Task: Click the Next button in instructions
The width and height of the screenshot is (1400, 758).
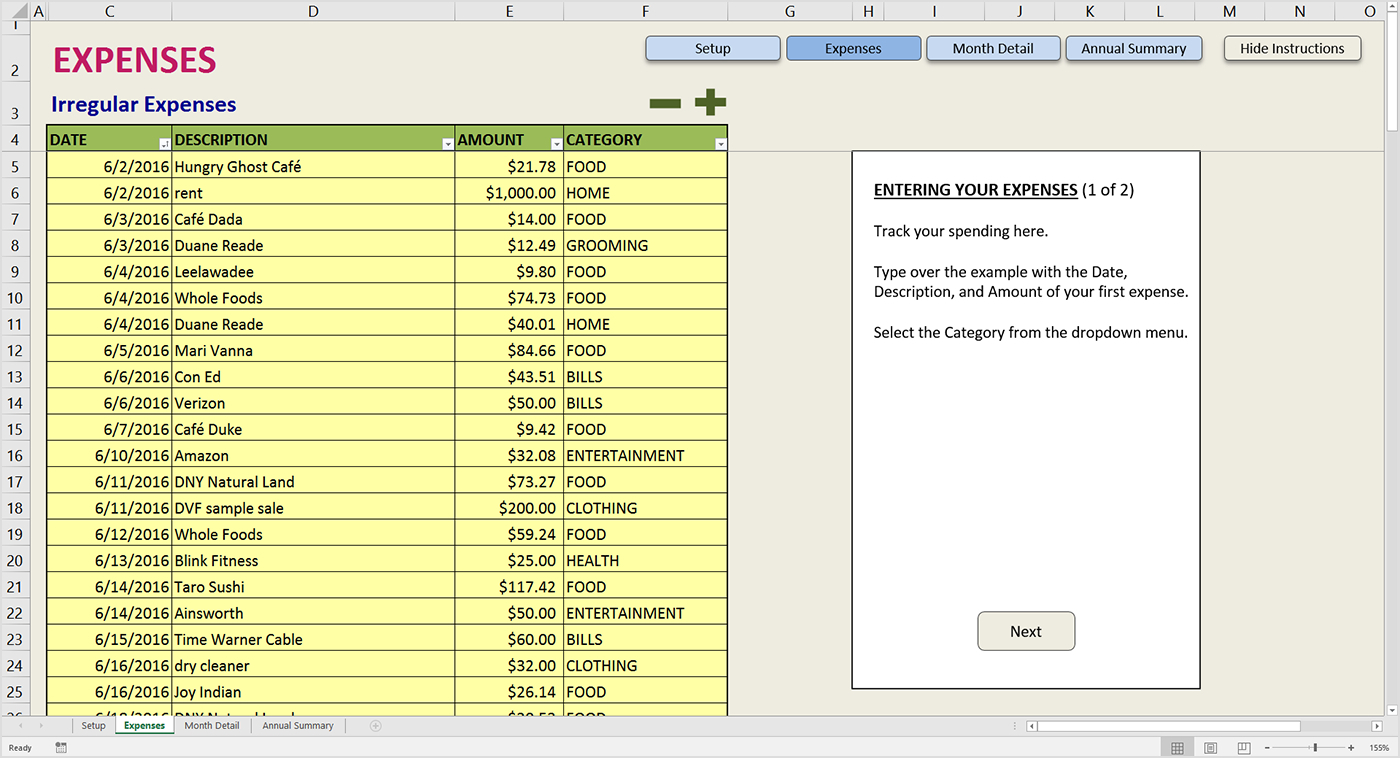Action: (1025, 631)
